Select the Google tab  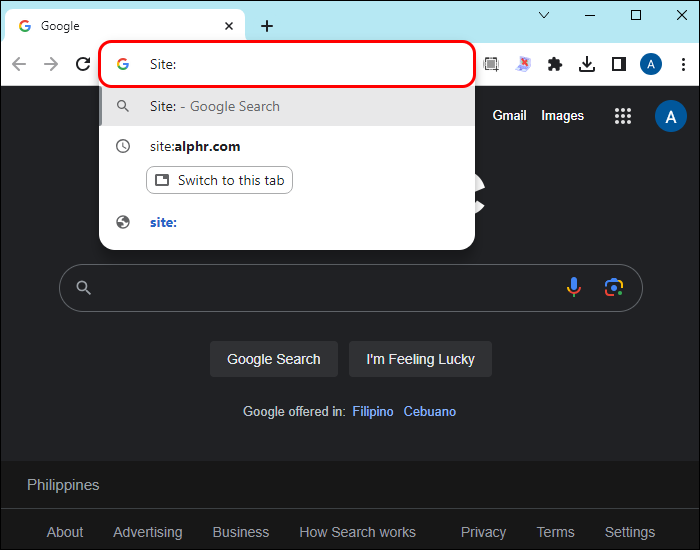120,26
